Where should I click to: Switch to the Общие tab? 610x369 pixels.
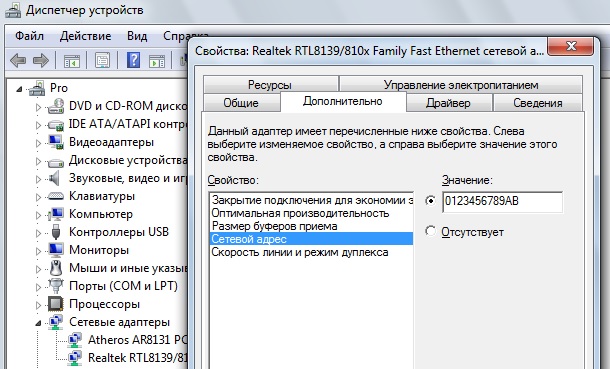point(241,103)
